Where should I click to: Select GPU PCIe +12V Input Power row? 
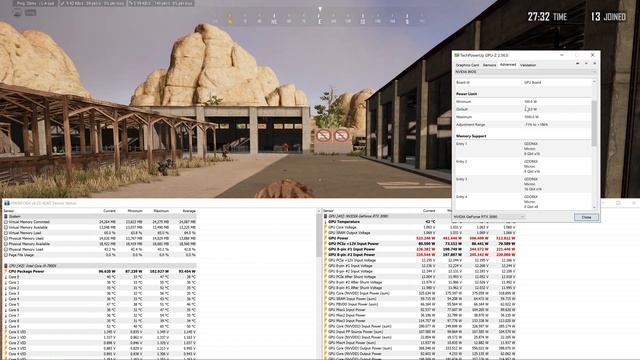(420, 244)
